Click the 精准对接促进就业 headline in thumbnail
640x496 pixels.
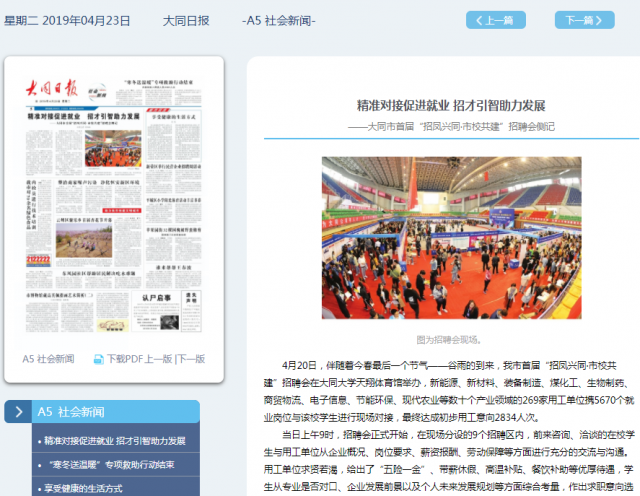[x=84, y=116]
